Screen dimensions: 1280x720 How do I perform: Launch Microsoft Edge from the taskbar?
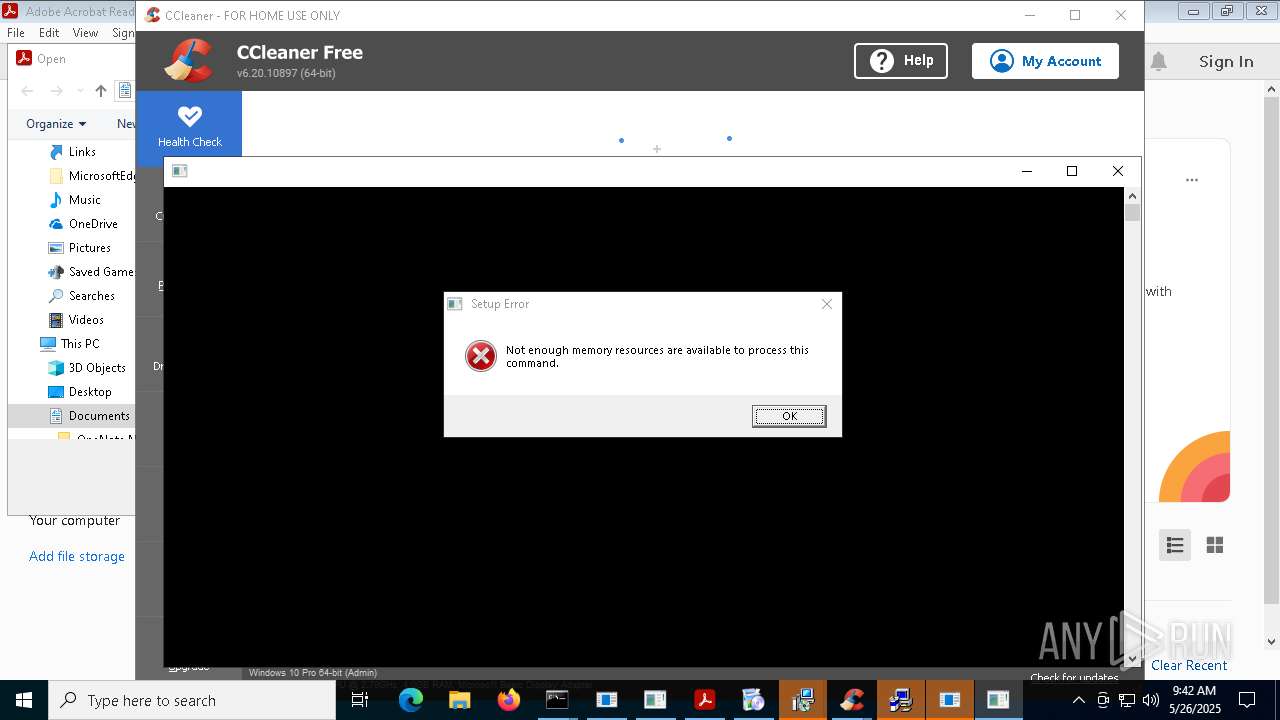411,700
